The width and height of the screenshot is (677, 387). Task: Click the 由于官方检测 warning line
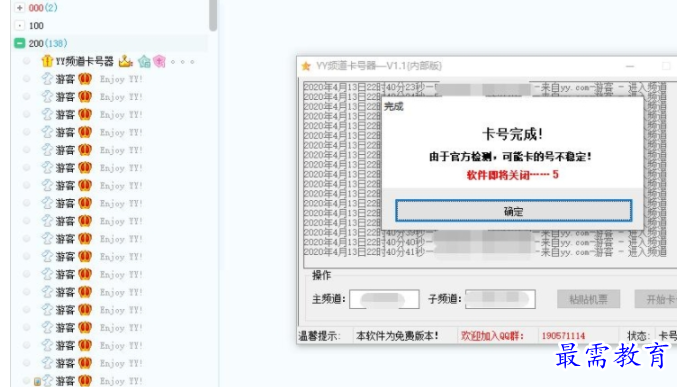(510, 156)
